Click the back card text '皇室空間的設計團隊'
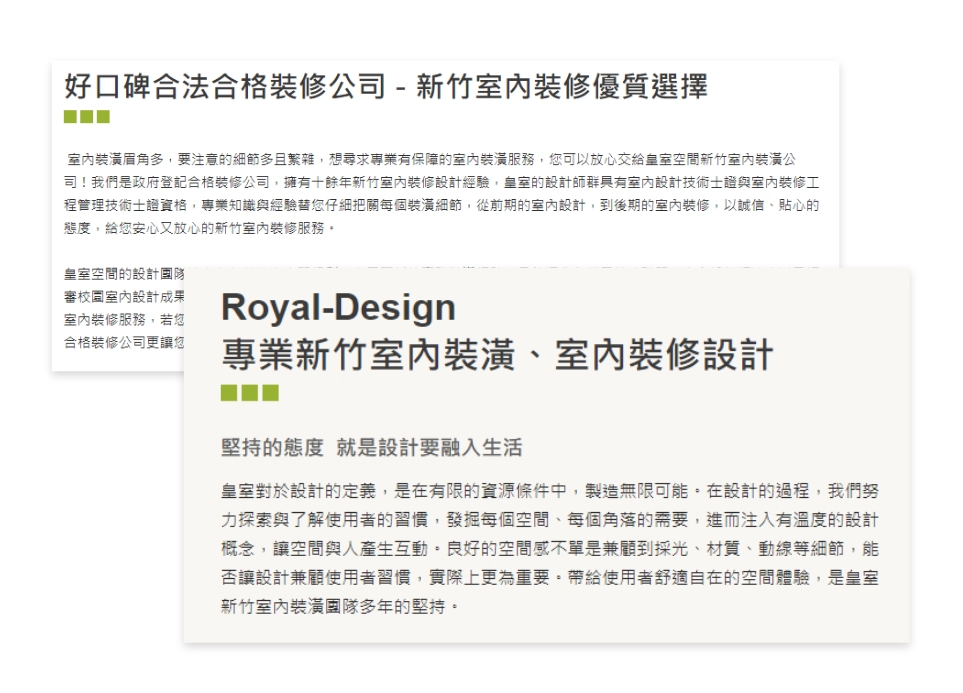Viewport: 963px width, 693px height. pos(125,274)
